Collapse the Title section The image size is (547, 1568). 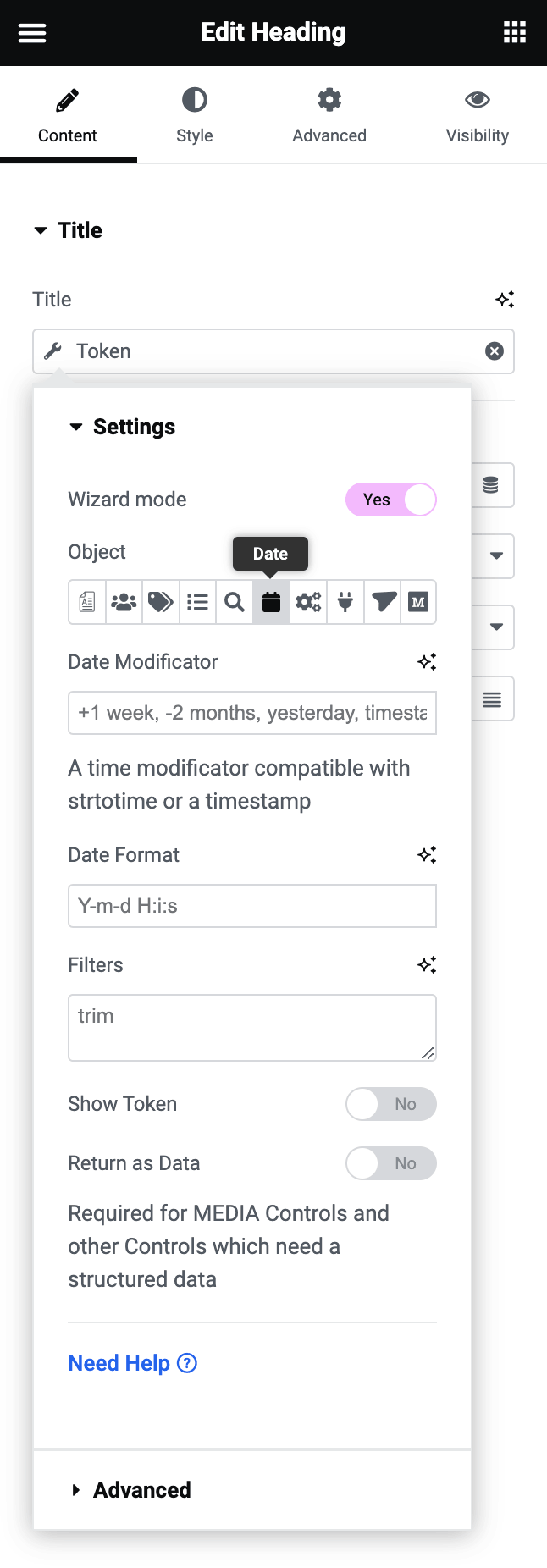41,230
